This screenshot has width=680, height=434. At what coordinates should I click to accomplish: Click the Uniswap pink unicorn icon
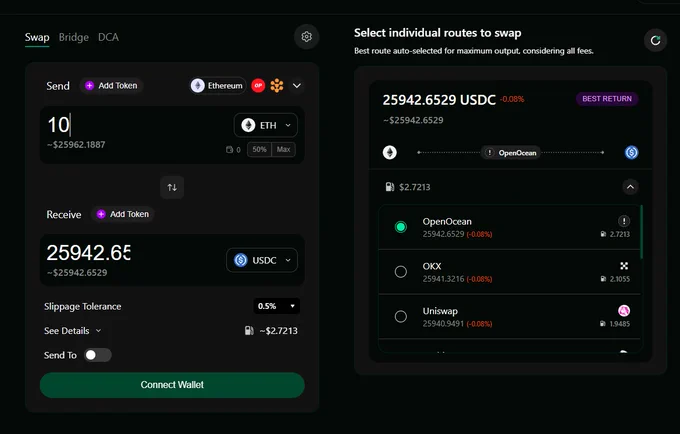[624, 310]
